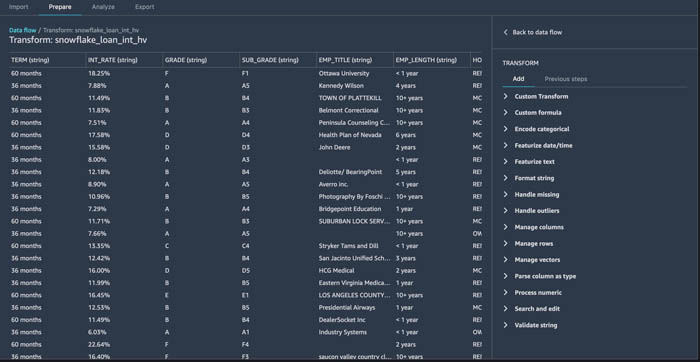Screen dimensions: 700x362
Task: Select the Deloitte/ BearingPoint cell
Action: [350, 172]
